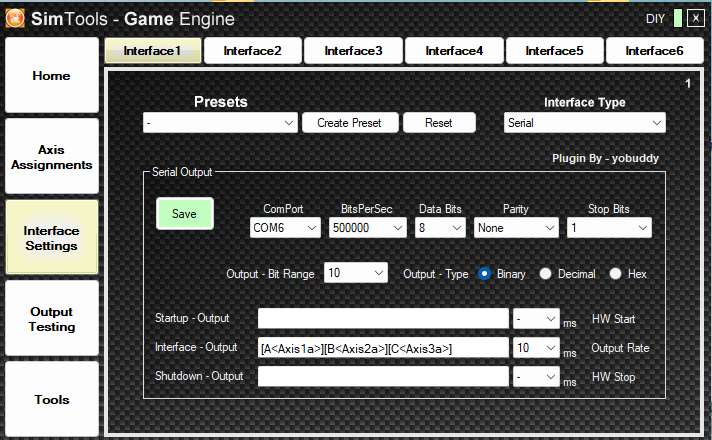Switch to the Interface2 tab
Viewport: 712px width, 440px height.
[x=252, y=51]
